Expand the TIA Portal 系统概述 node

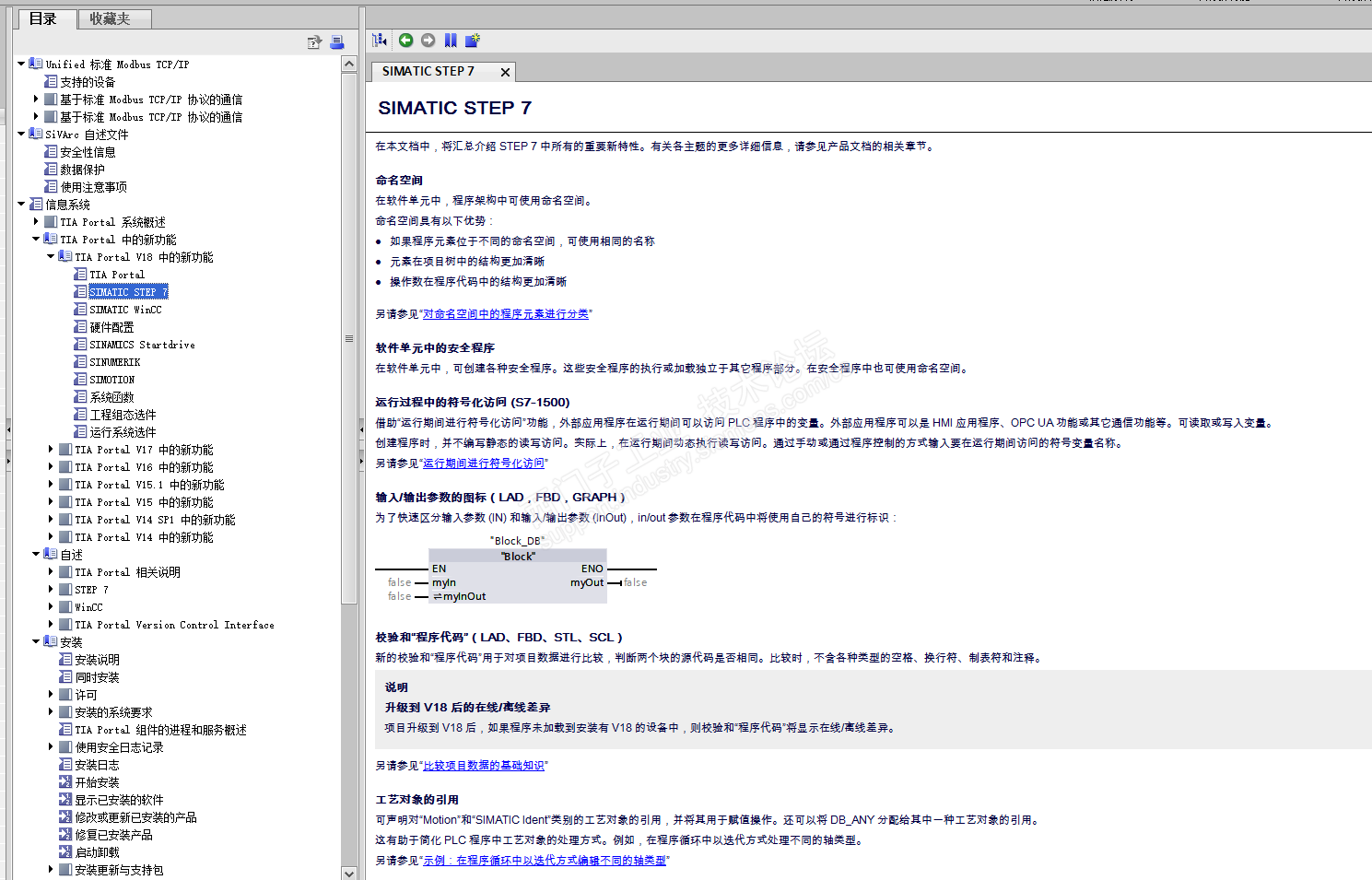[36, 222]
